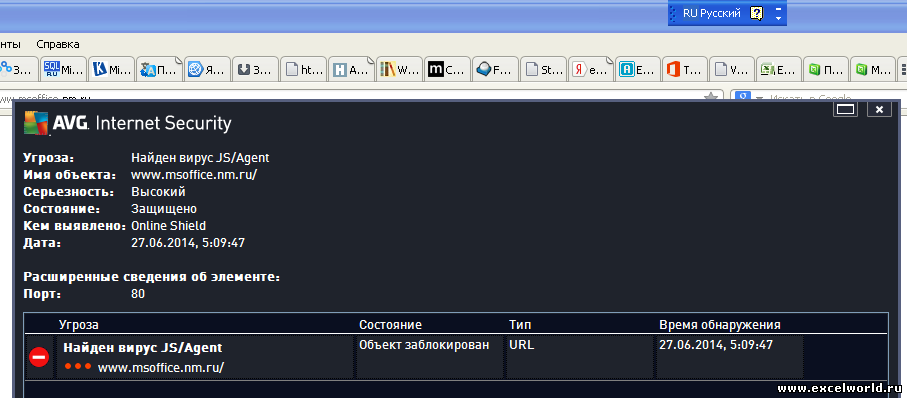Open the green icon tab labeled П...
Screen dimensions: 907x398
click(826, 69)
